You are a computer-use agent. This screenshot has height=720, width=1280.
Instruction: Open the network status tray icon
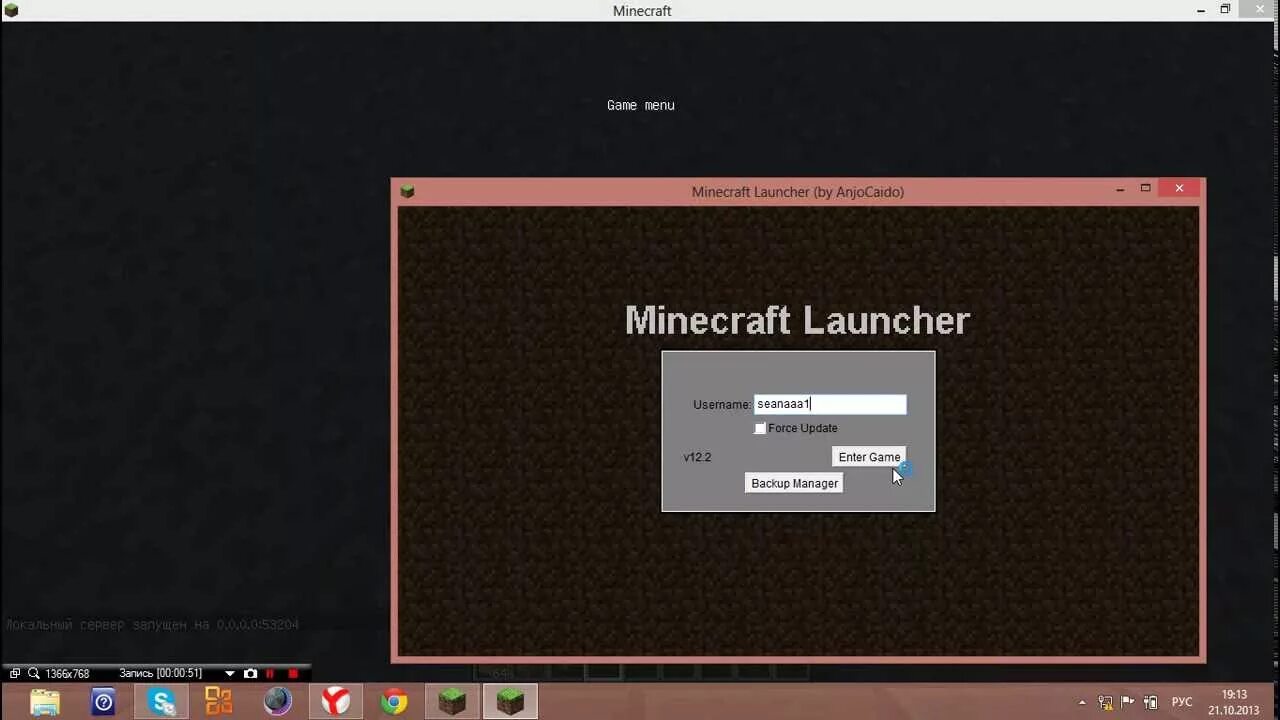pyautogui.click(x=1105, y=703)
